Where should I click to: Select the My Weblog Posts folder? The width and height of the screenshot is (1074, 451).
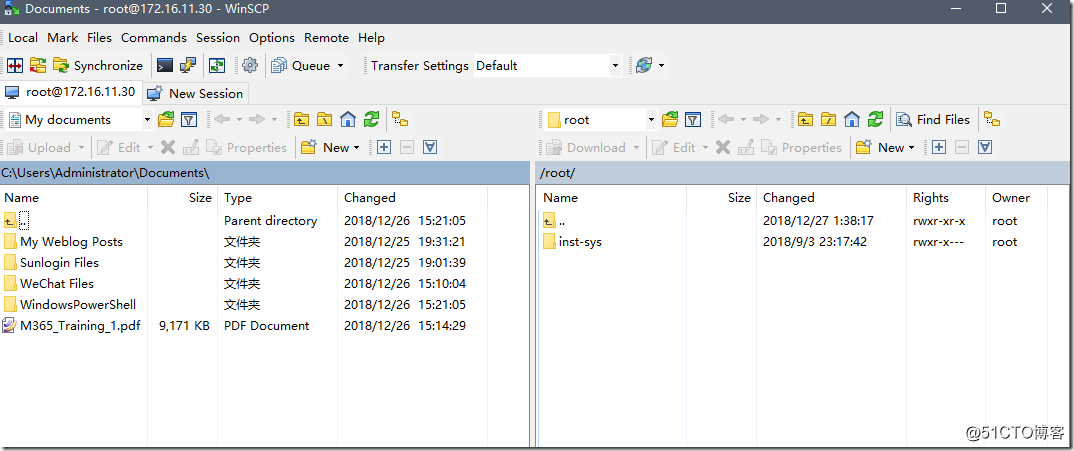71,242
